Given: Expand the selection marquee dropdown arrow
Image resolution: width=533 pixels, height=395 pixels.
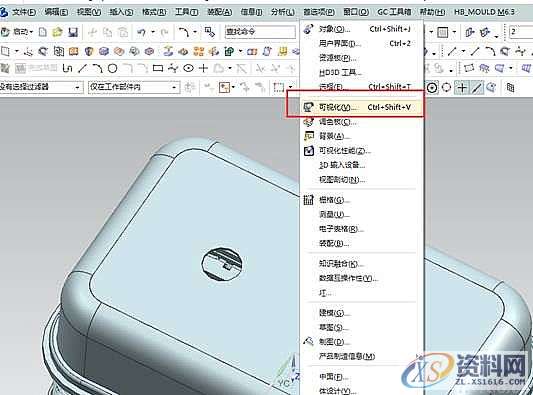Looking at the screenshot, I should 290,88.
